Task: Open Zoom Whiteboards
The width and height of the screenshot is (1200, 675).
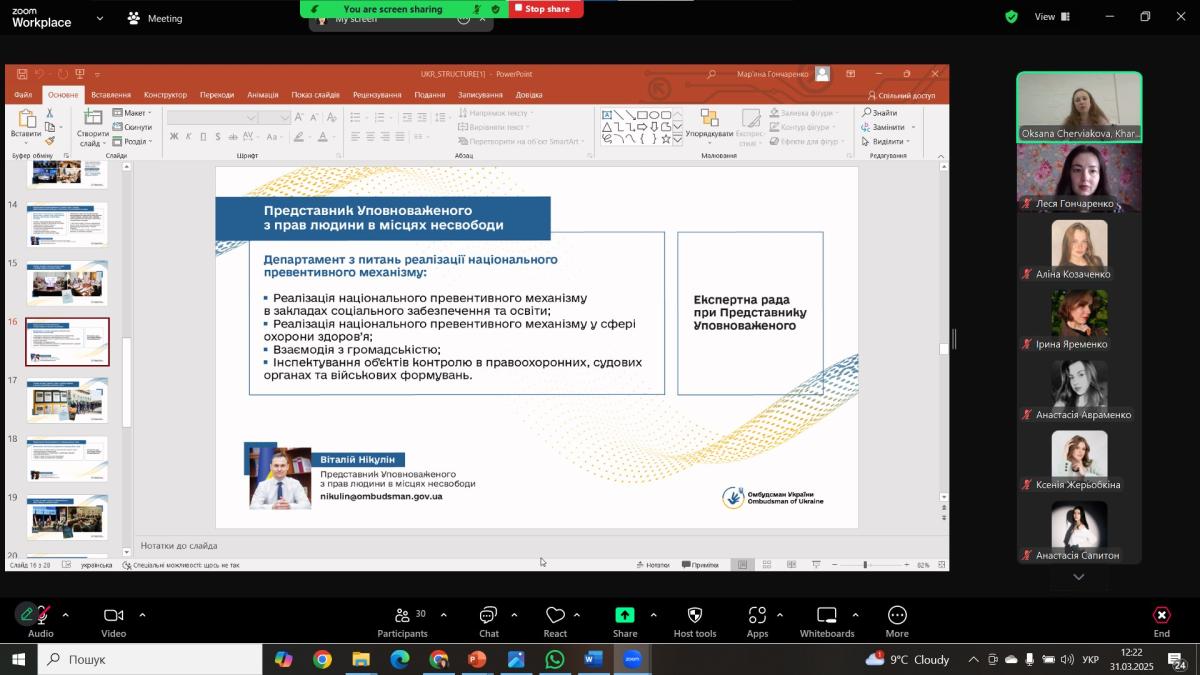Action: pyautogui.click(x=826, y=616)
